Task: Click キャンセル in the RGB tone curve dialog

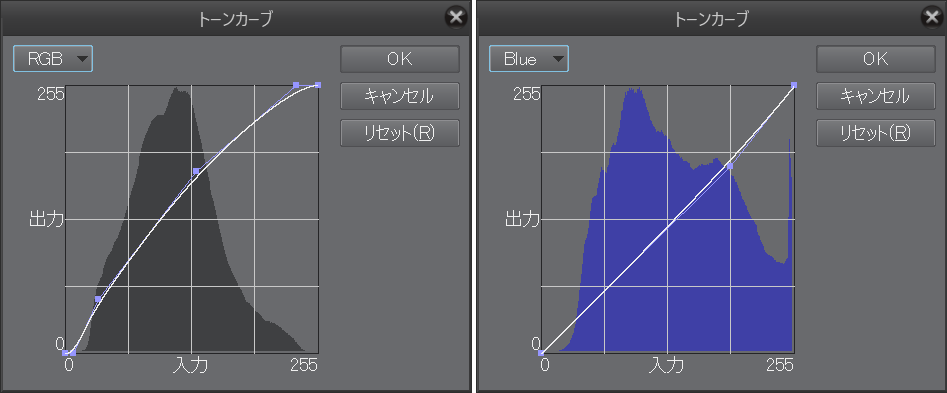Action: pos(400,96)
